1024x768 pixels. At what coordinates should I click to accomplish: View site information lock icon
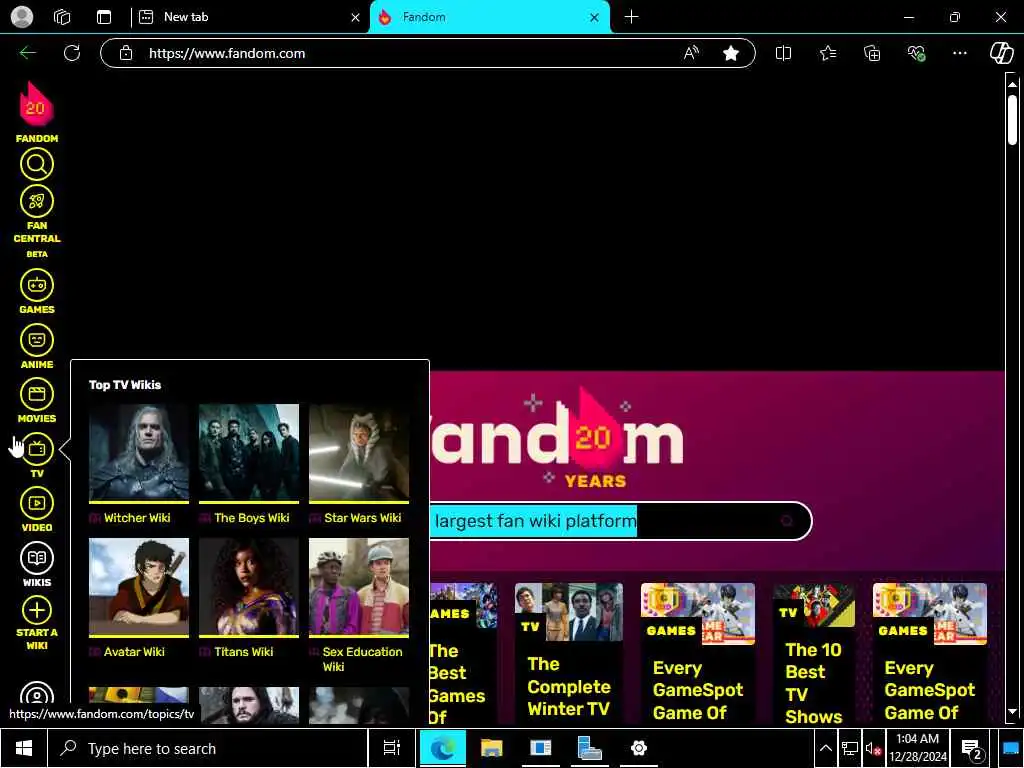[x=126, y=53]
